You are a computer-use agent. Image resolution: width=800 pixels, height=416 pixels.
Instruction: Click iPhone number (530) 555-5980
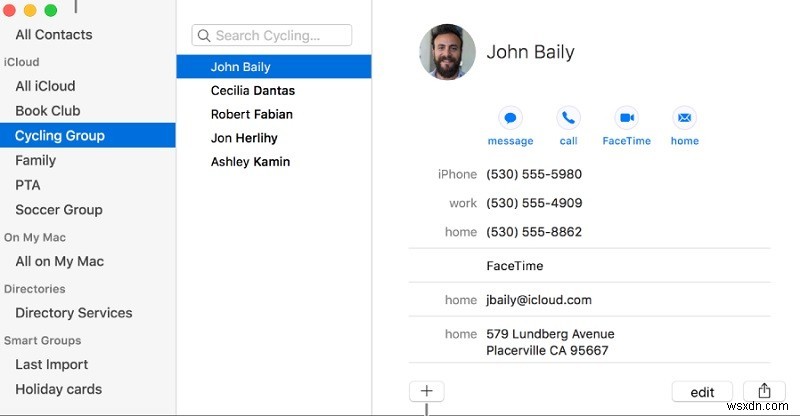point(534,174)
